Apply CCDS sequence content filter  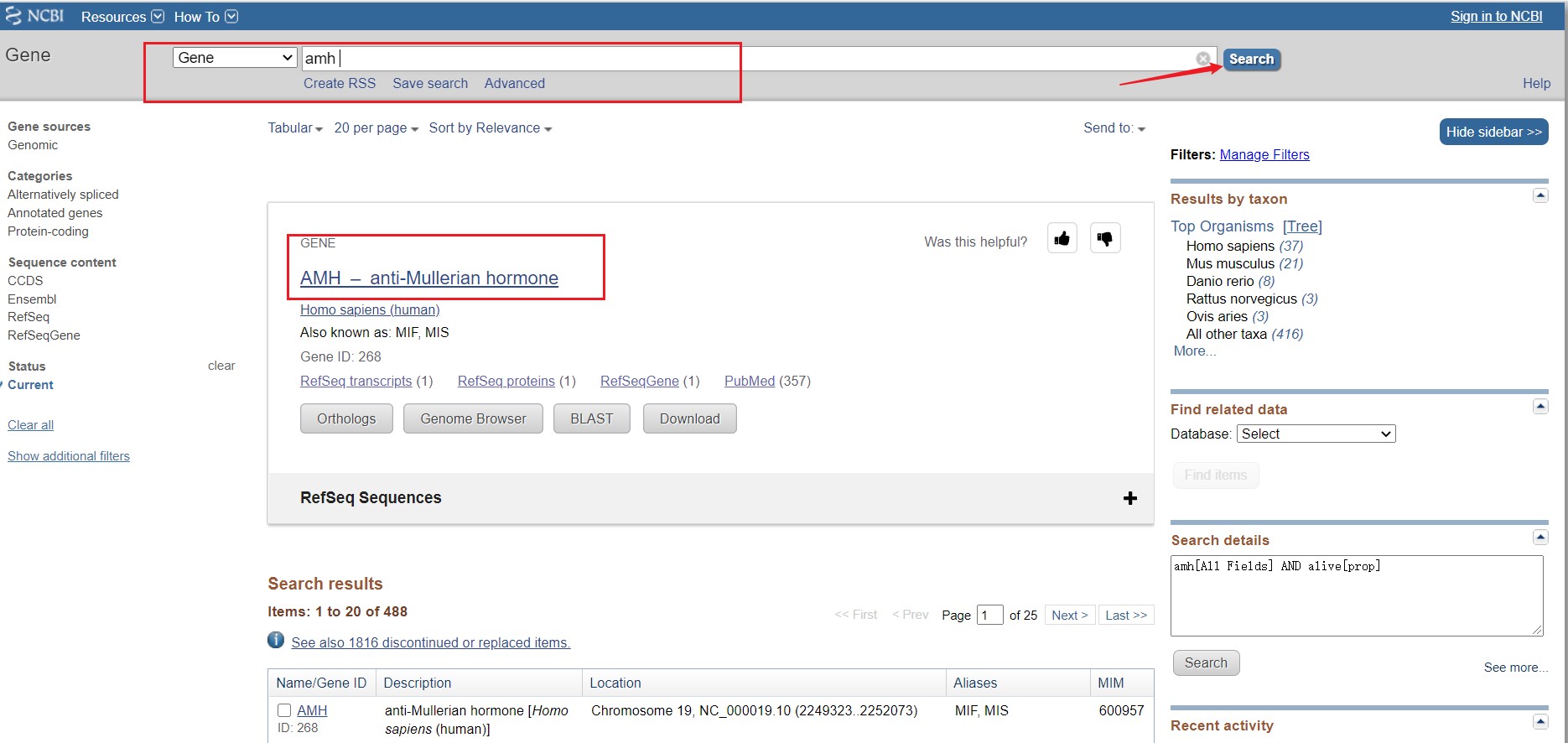(x=25, y=280)
